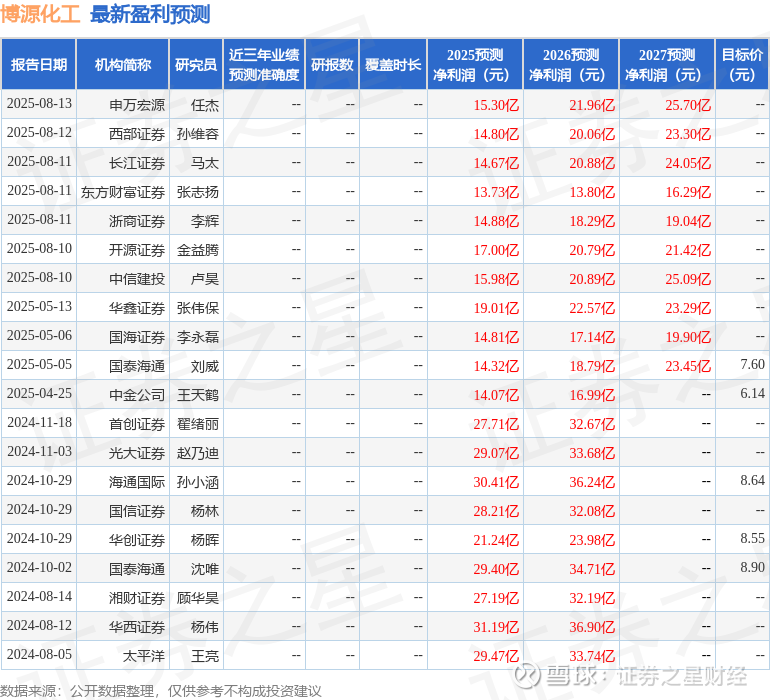Click target price 7.60
The width and height of the screenshot is (770, 700).
pyautogui.click(x=752, y=364)
